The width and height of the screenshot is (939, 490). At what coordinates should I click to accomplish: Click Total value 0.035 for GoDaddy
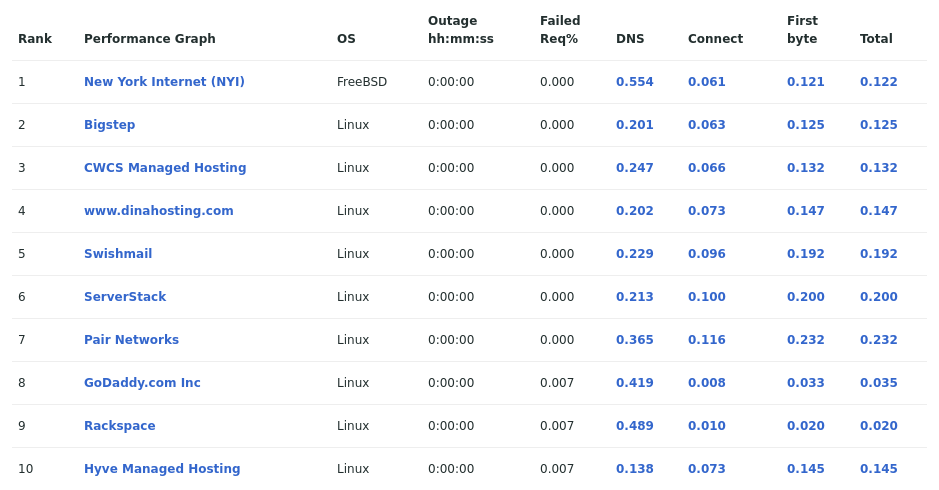(879, 383)
